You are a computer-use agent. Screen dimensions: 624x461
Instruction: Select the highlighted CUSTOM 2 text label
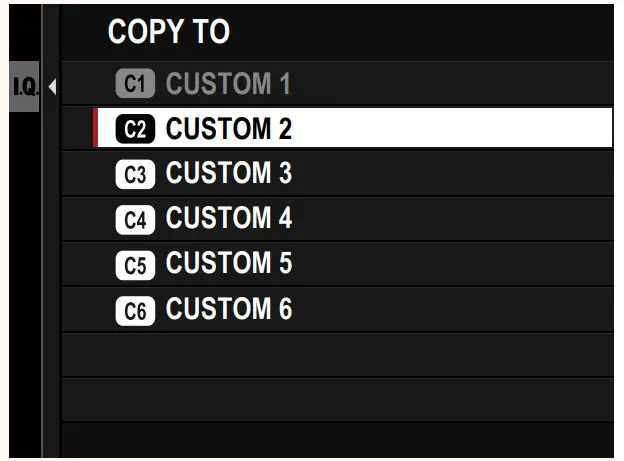228,129
